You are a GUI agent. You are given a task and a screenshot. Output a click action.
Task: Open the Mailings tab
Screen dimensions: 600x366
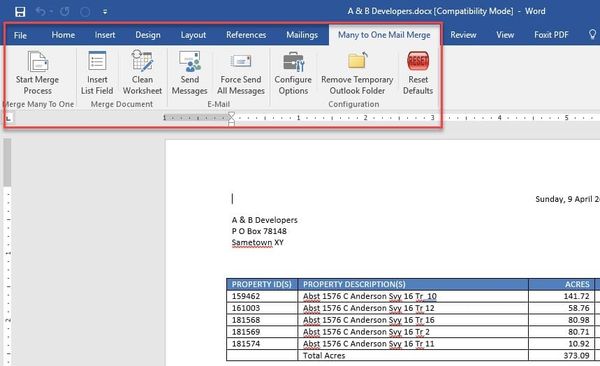pyautogui.click(x=302, y=35)
